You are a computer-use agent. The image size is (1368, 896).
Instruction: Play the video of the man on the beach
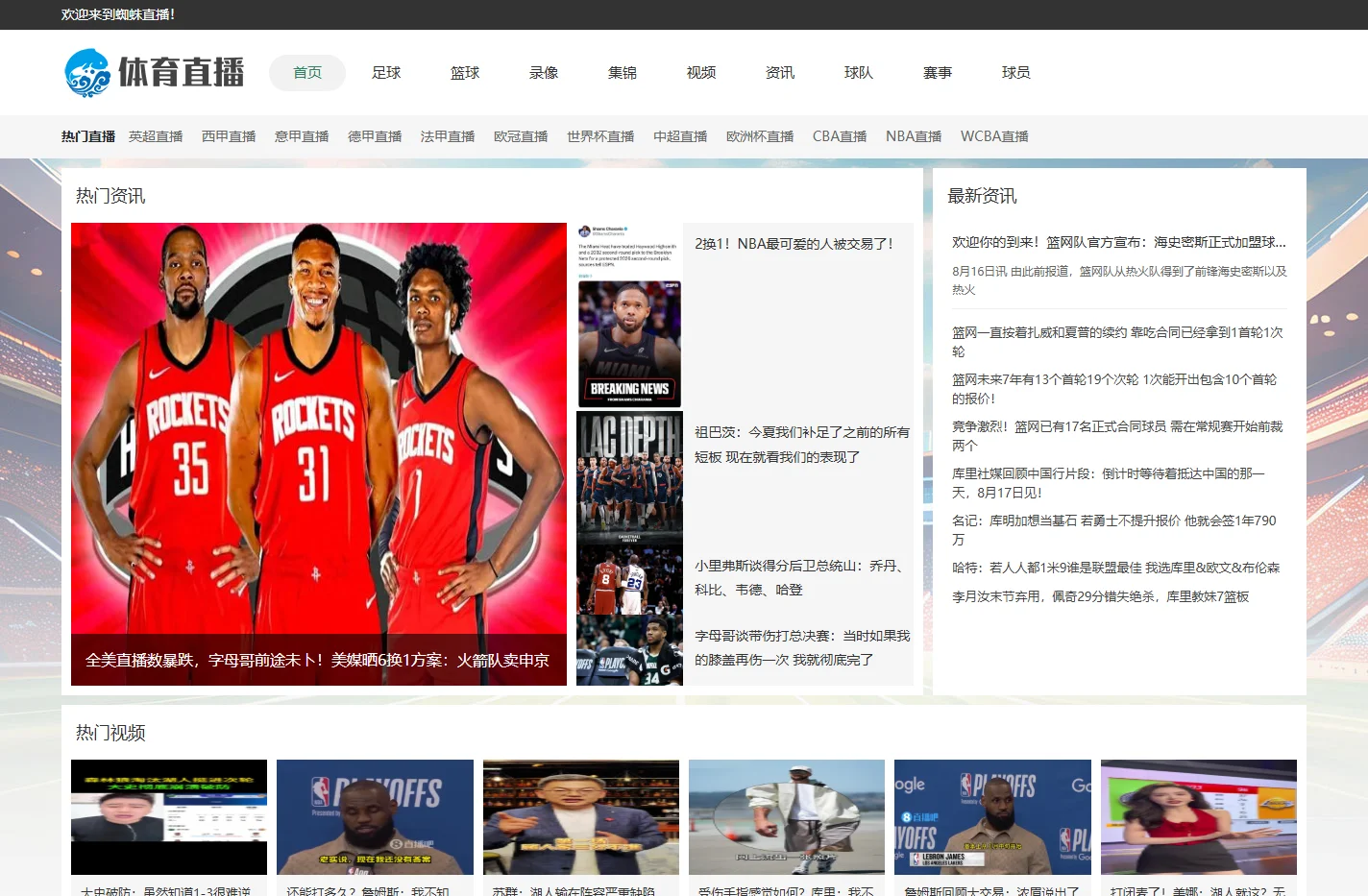coord(787,817)
